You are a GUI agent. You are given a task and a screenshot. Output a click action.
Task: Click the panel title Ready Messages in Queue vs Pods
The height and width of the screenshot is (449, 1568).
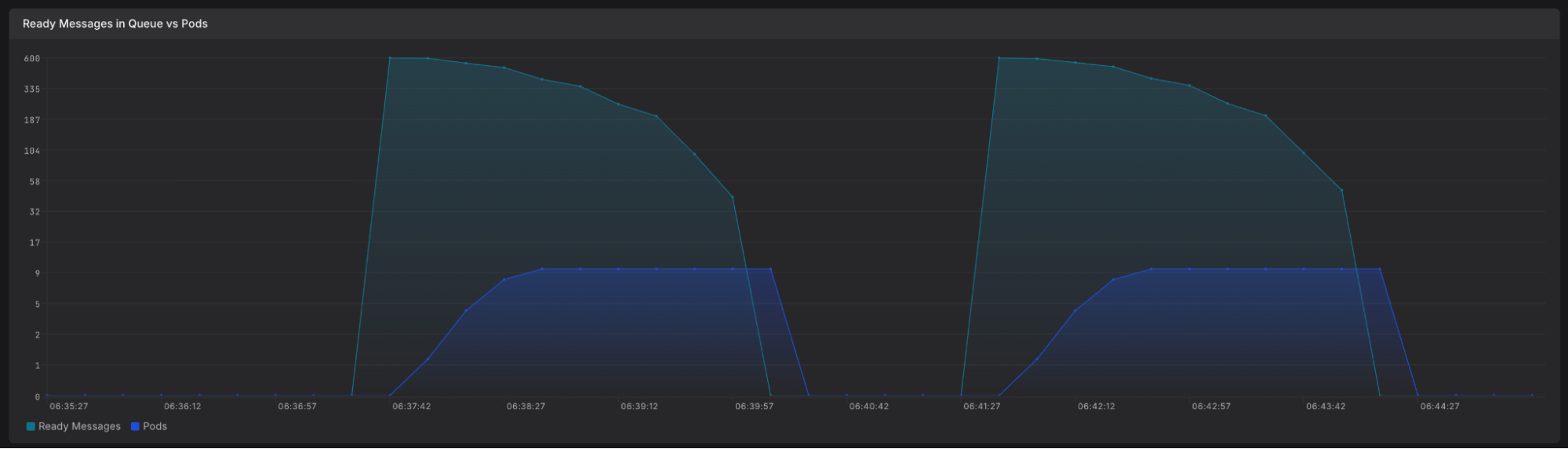[x=115, y=24]
